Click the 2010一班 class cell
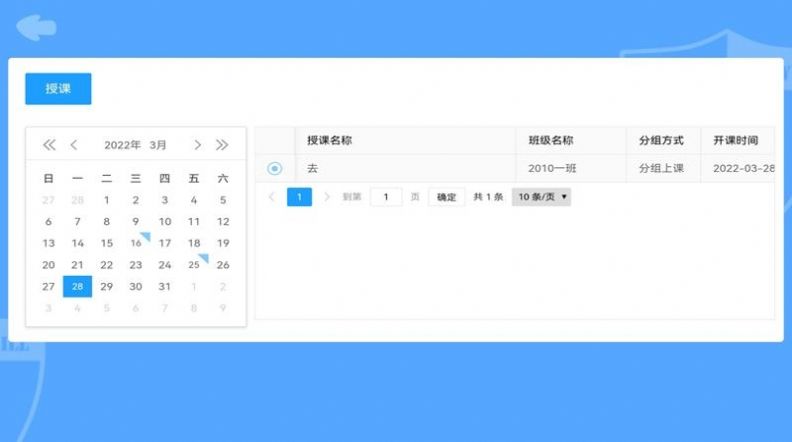 tap(571, 168)
